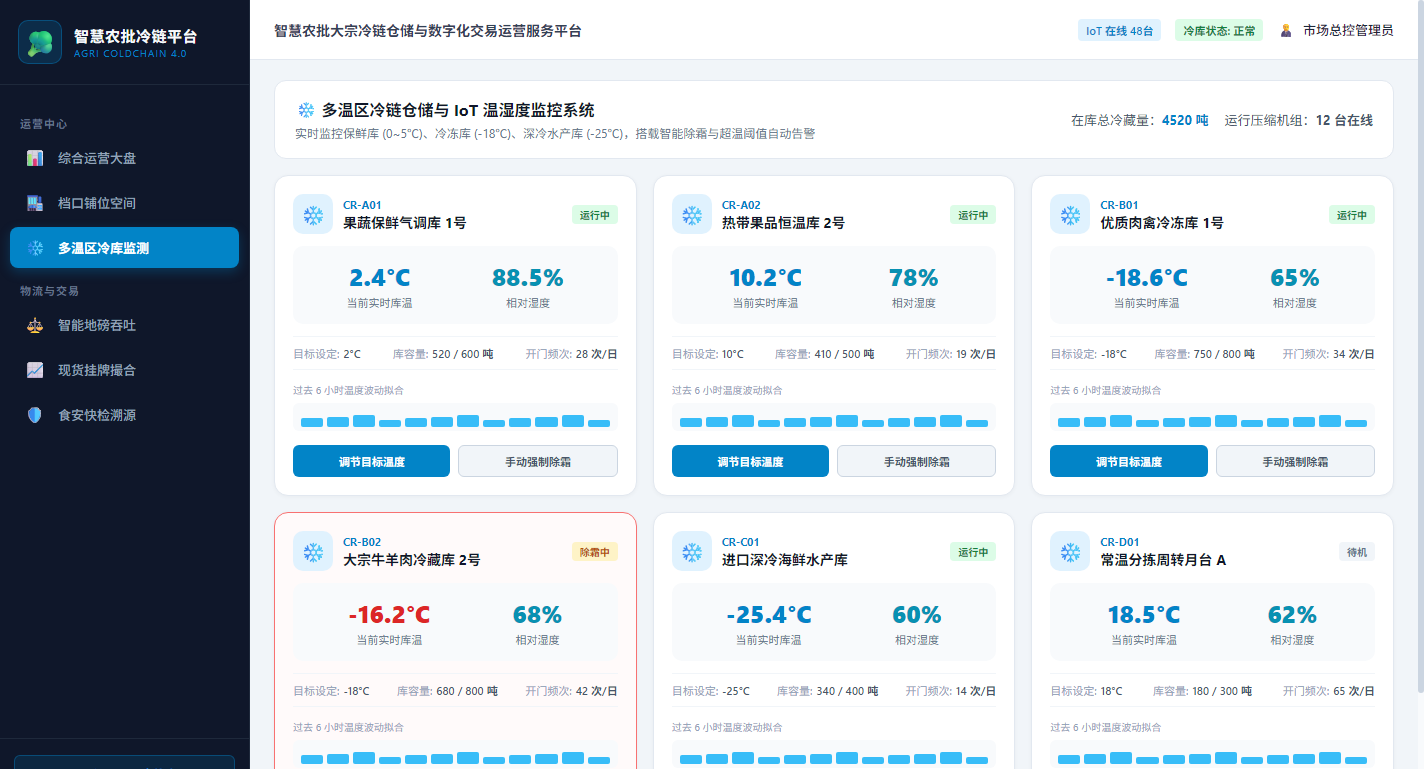Click the -25.4°C temperature reading
1424x769 pixels.
coord(769,615)
